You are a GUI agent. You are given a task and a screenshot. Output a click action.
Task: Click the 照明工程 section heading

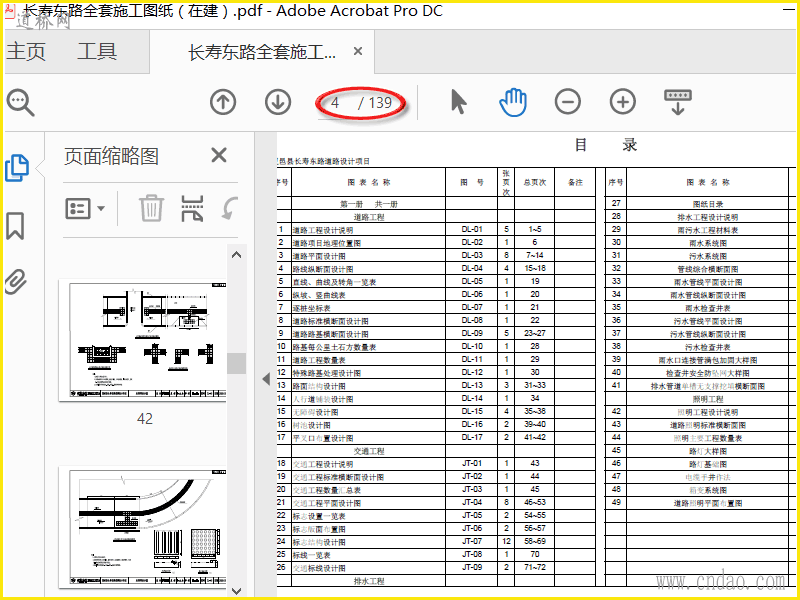pos(708,399)
